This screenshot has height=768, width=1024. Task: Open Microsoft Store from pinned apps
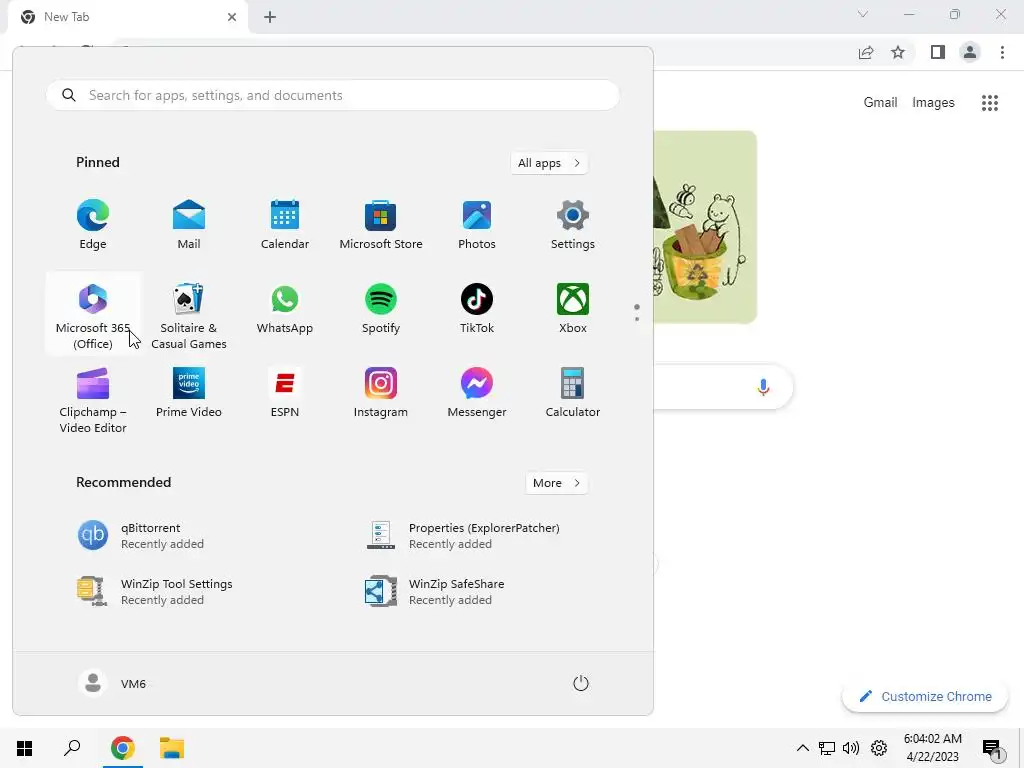click(x=381, y=225)
